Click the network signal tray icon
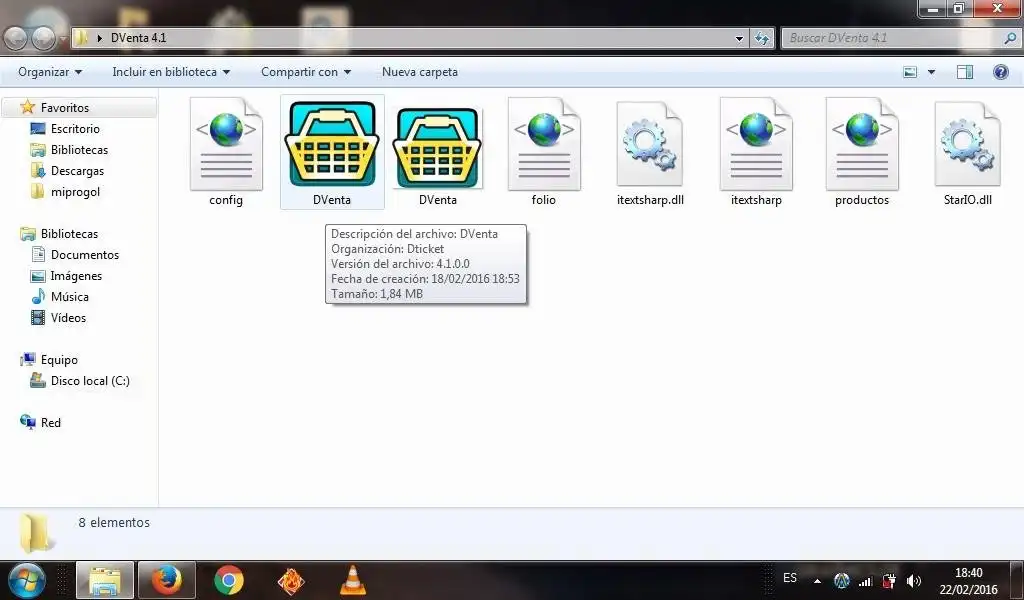 click(865, 580)
